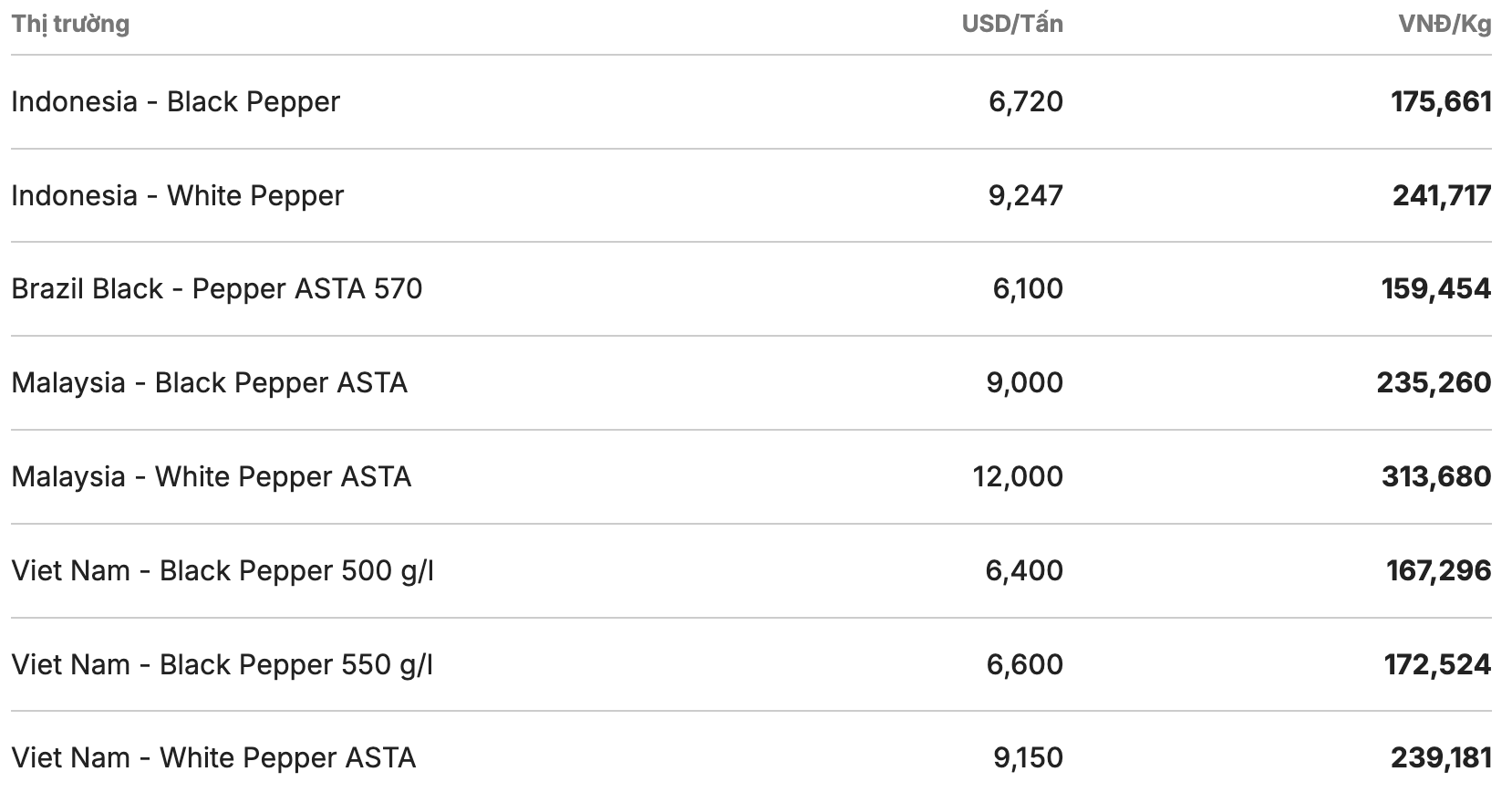Click the 239,181 VNĐ price value
The height and width of the screenshot is (803, 1512).
point(1441,757)
